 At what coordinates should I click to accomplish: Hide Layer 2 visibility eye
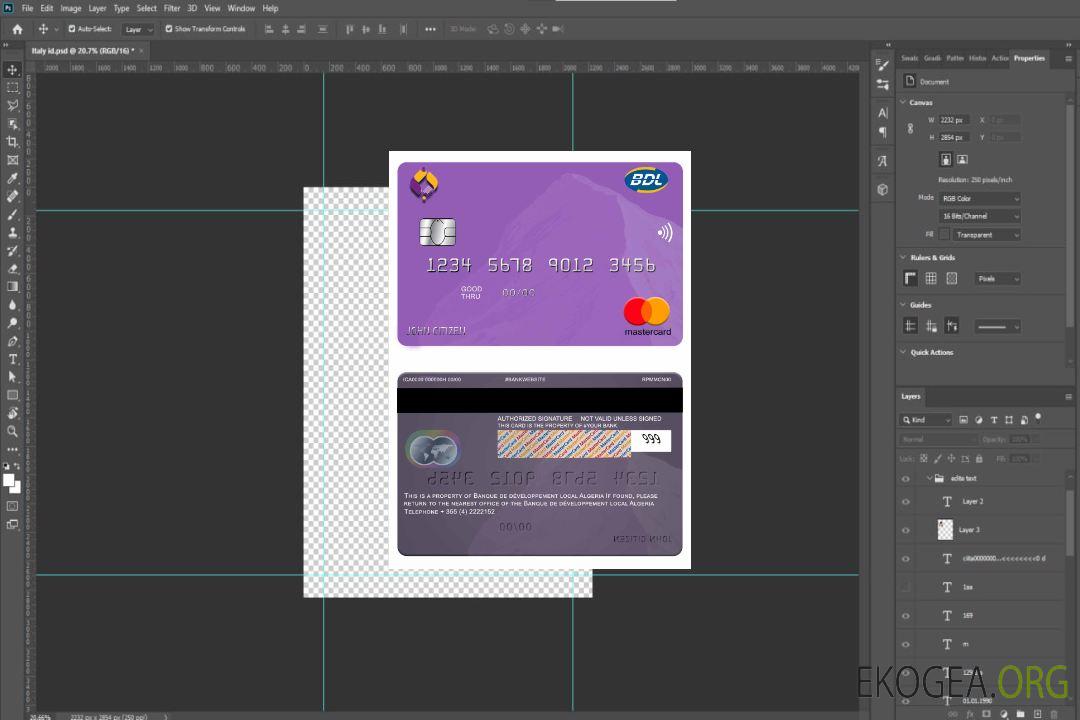(x=906, y=502)
